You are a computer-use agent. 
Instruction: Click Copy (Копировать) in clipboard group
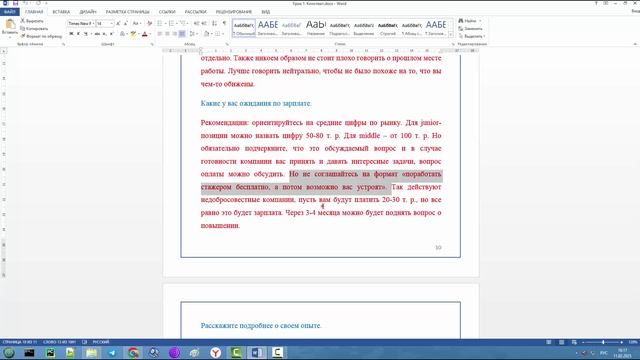coord(34,29)
